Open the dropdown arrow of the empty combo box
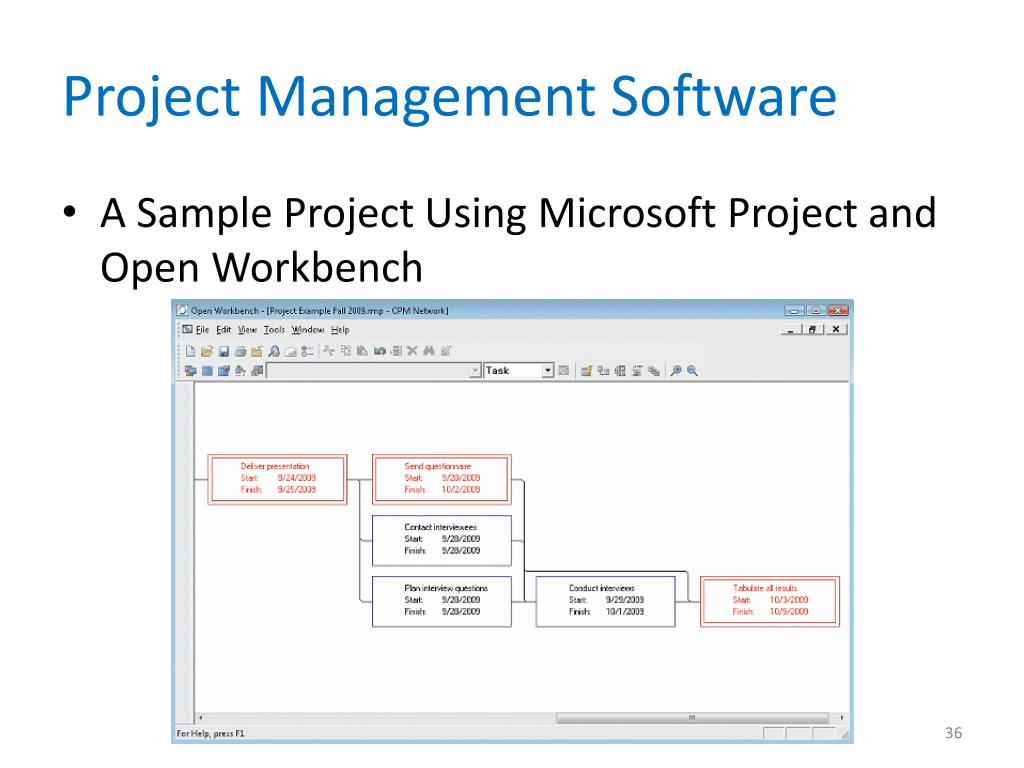 [x=475, y=370]
